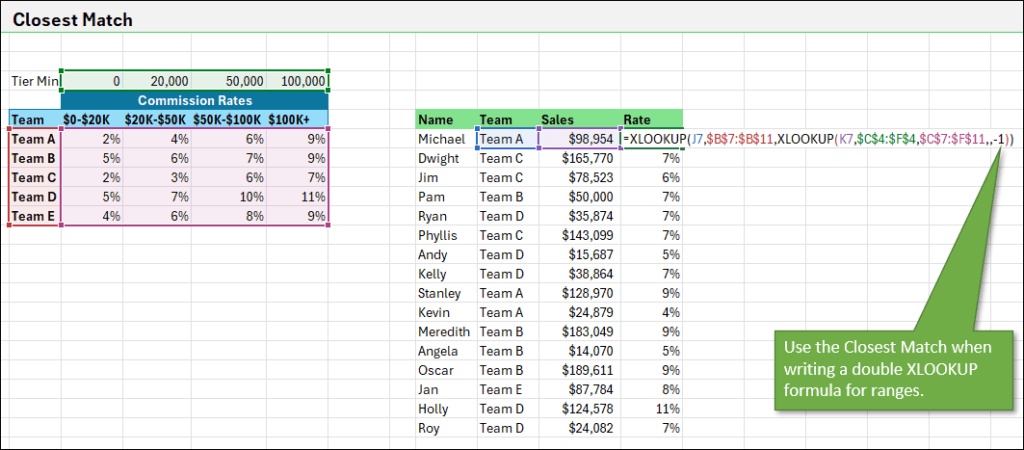Click the Closest Match title cell
This screenshot has width=1024, height=450.
coord(72,19)
